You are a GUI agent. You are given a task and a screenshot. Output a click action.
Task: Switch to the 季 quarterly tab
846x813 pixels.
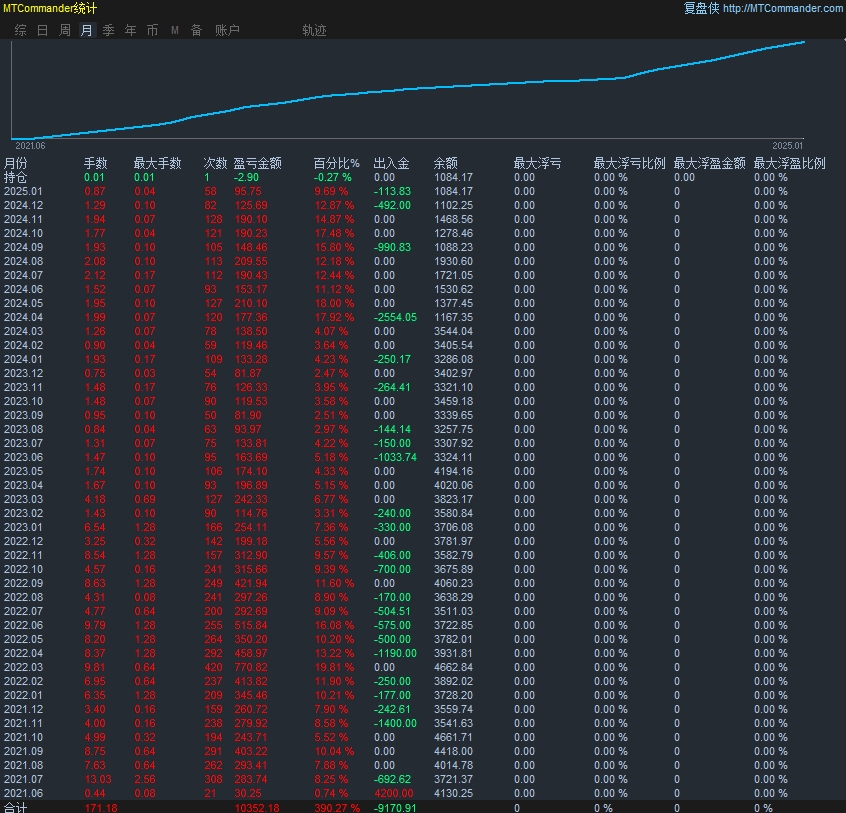click(x=108, y=30)
